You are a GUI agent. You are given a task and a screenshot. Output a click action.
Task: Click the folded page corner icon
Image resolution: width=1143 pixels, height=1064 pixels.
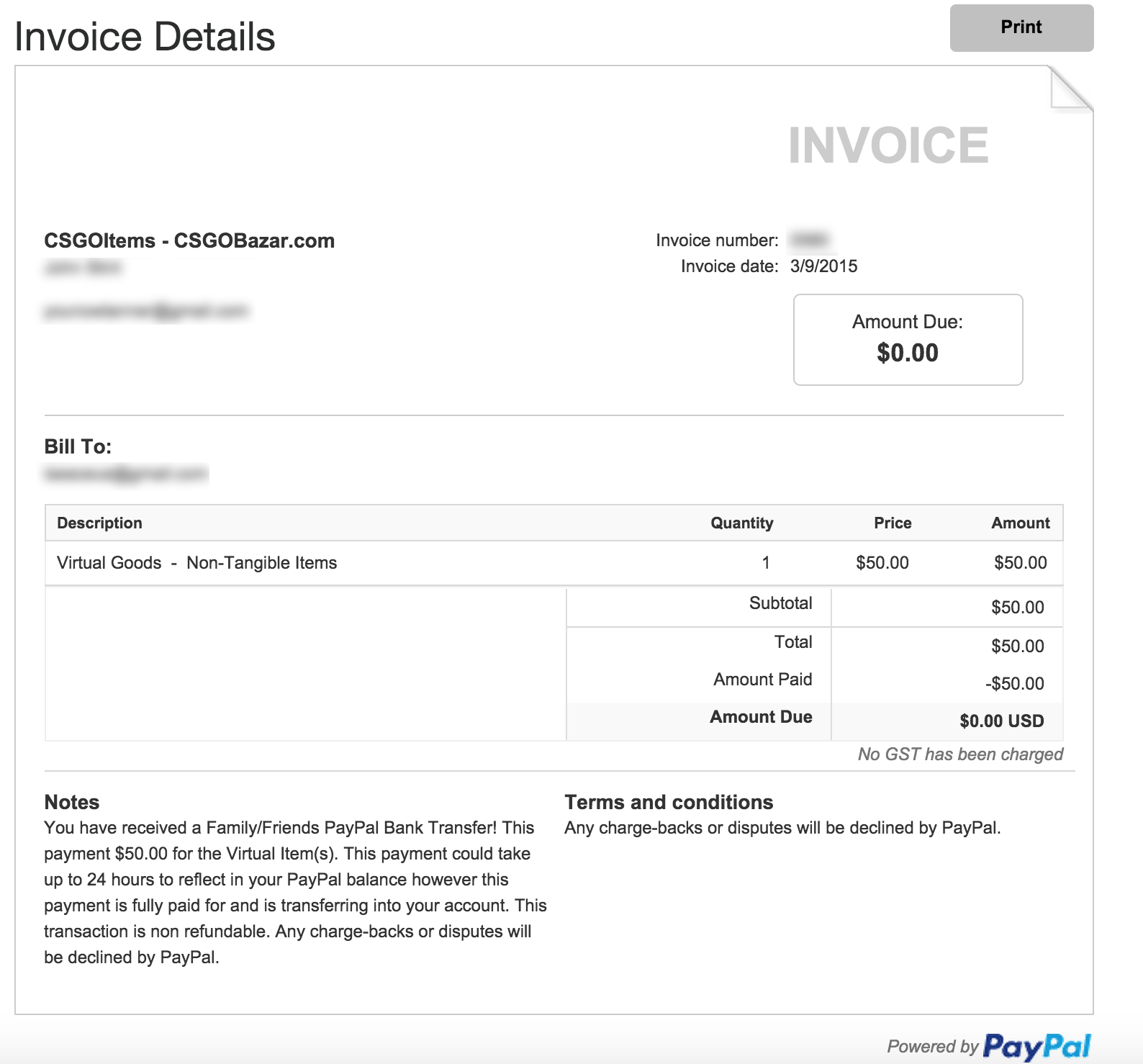point(1070,89)
